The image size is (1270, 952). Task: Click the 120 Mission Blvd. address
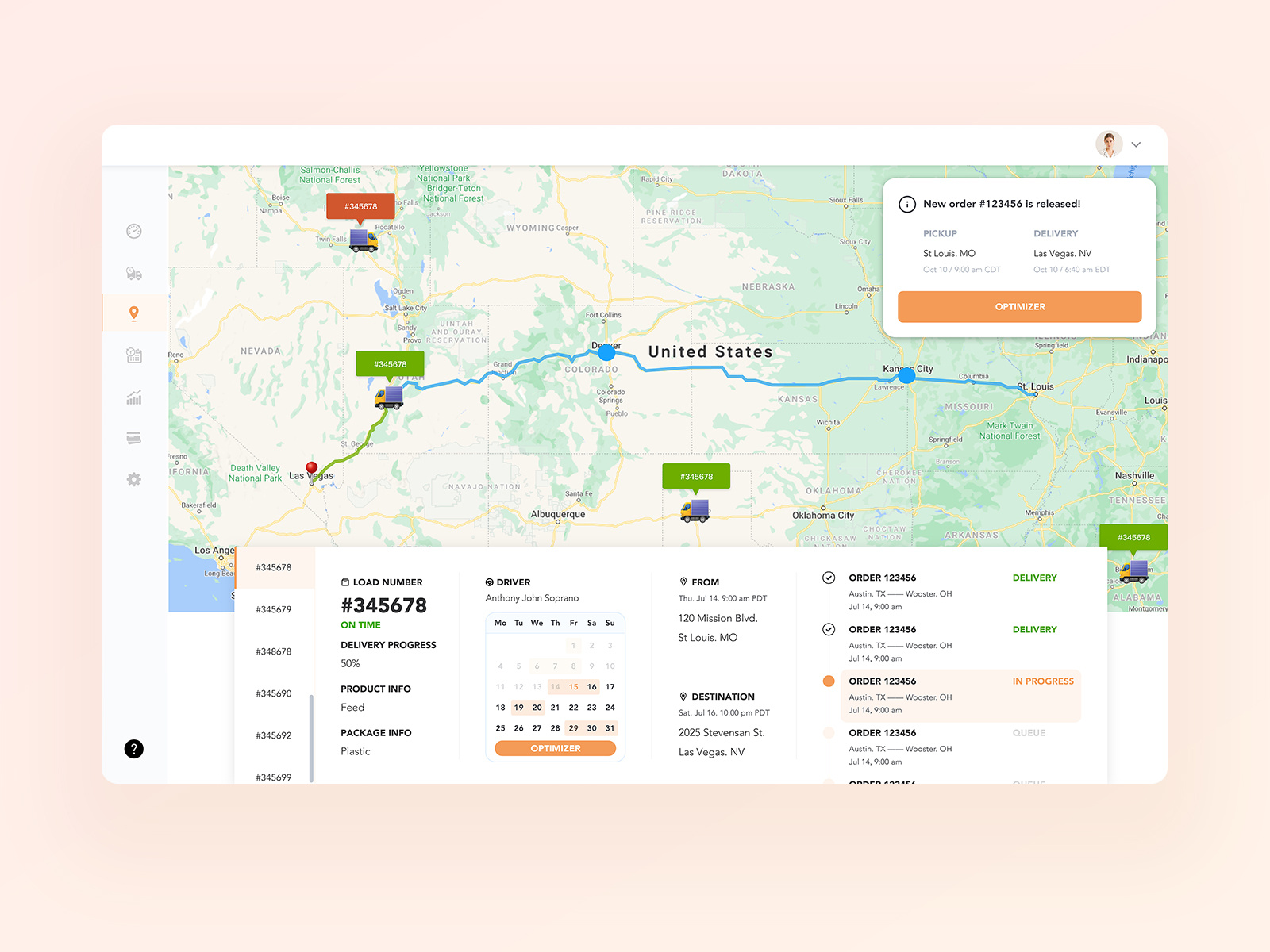tap(718, 618)
